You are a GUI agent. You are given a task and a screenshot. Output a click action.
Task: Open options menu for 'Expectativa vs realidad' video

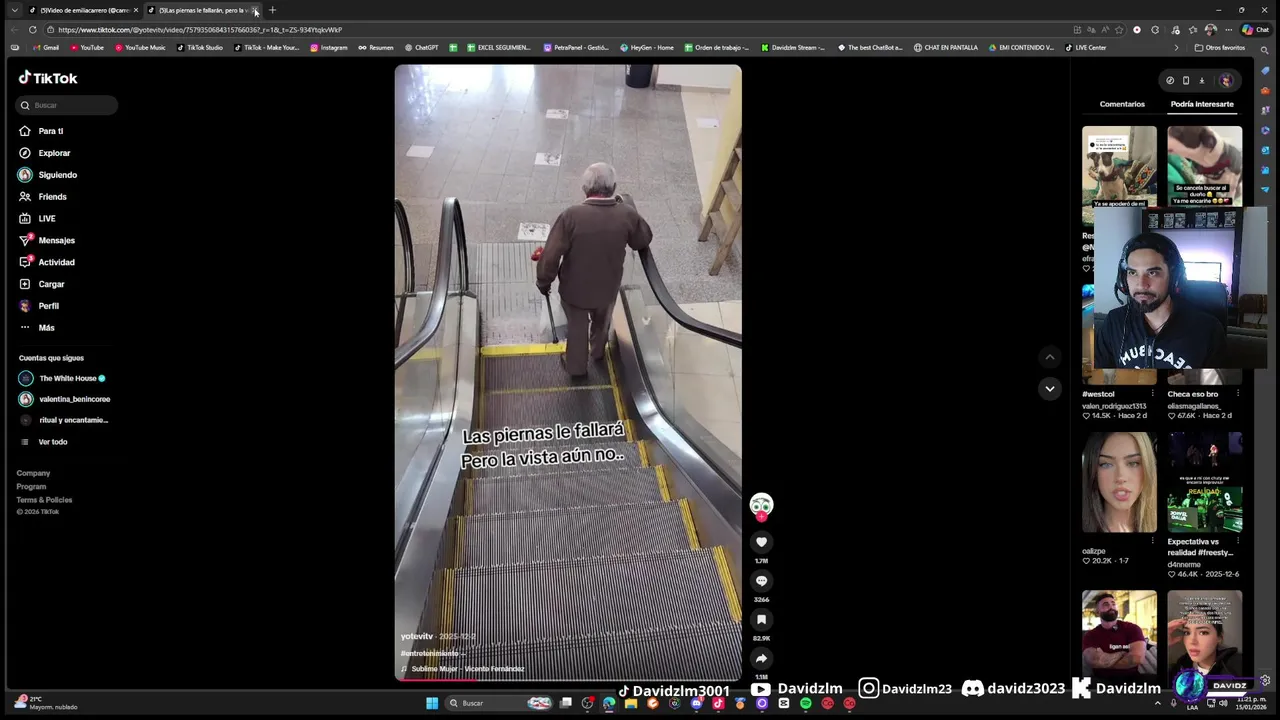click(1237, 541)
